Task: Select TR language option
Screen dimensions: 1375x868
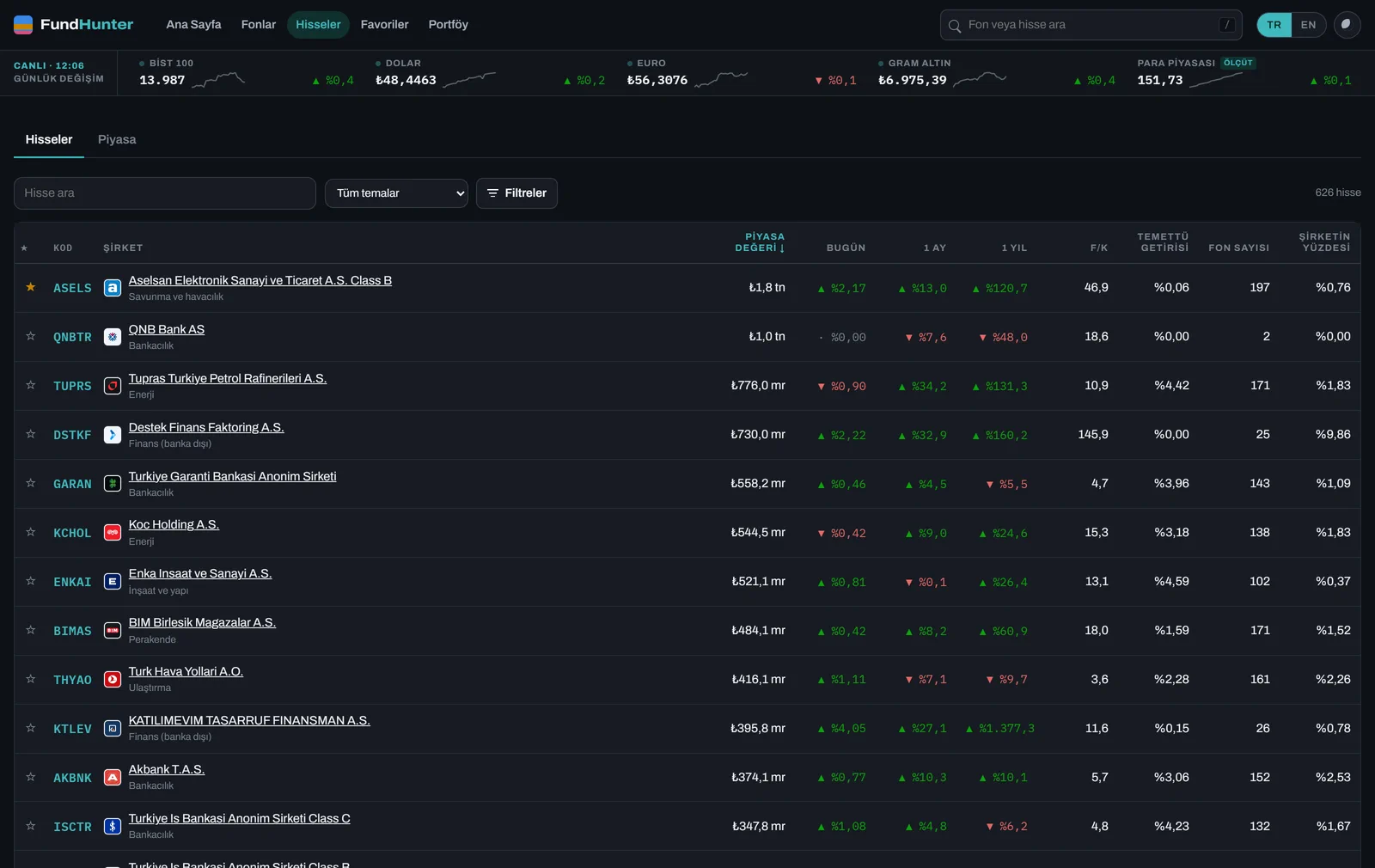Action: (1274, 25)
